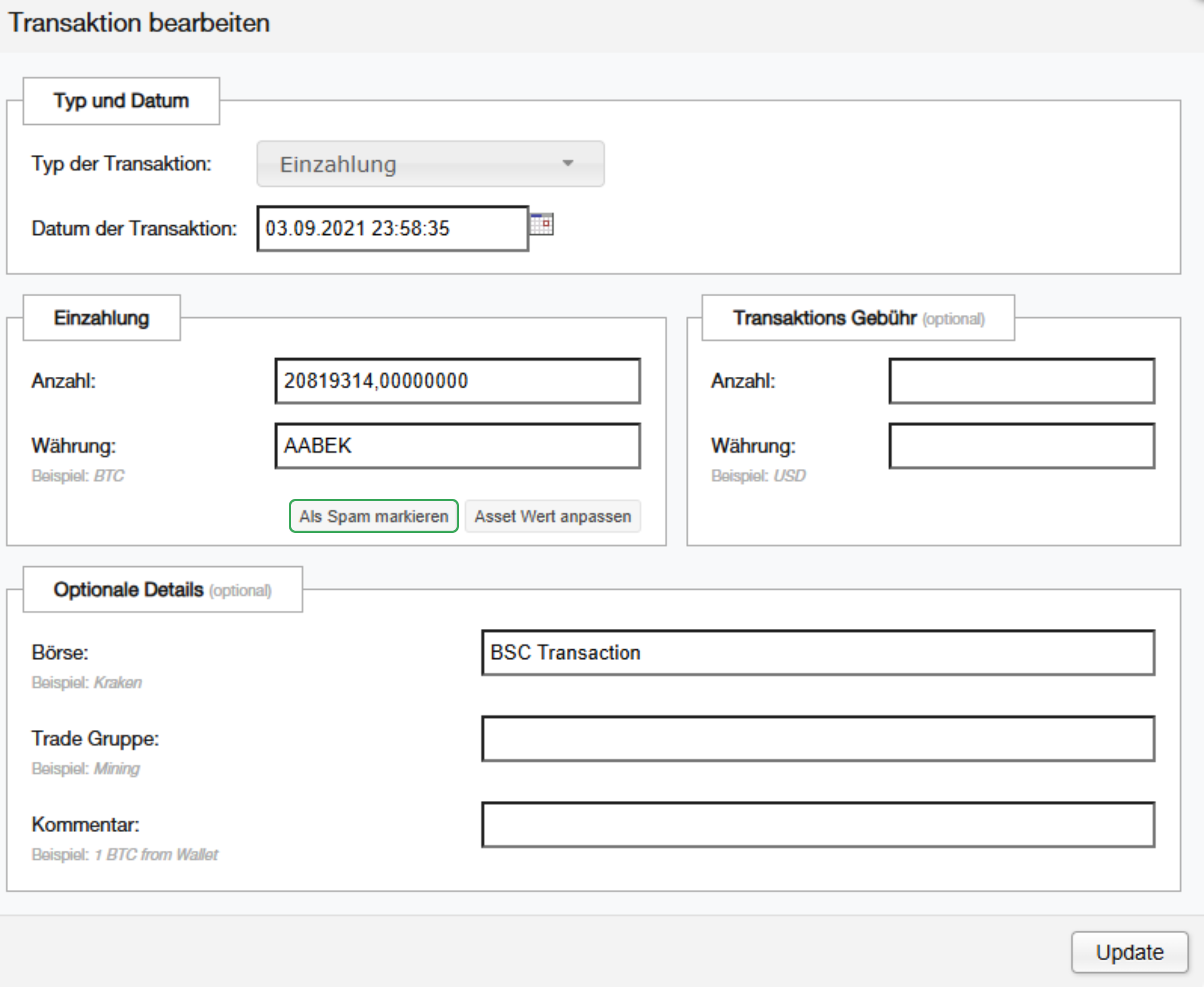Click the Typ und Datum section header
Viewport: 1204px width, 987px height.
tap(121, 101)
